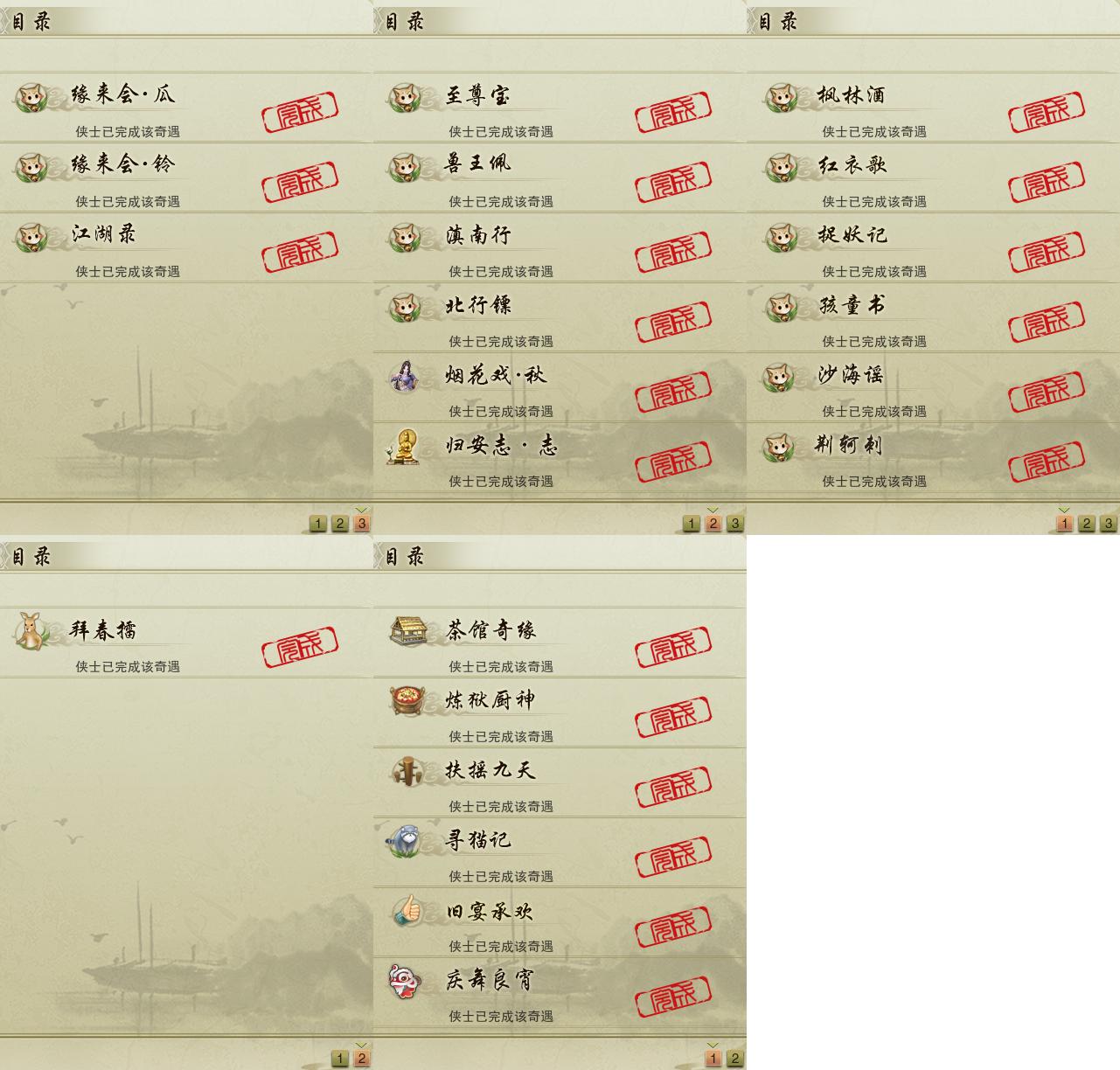Viewport: 1120px width, 1070px height.
Task: Click the lady portrait icon for 烟花戏·秋
Action: click(404, 377)
